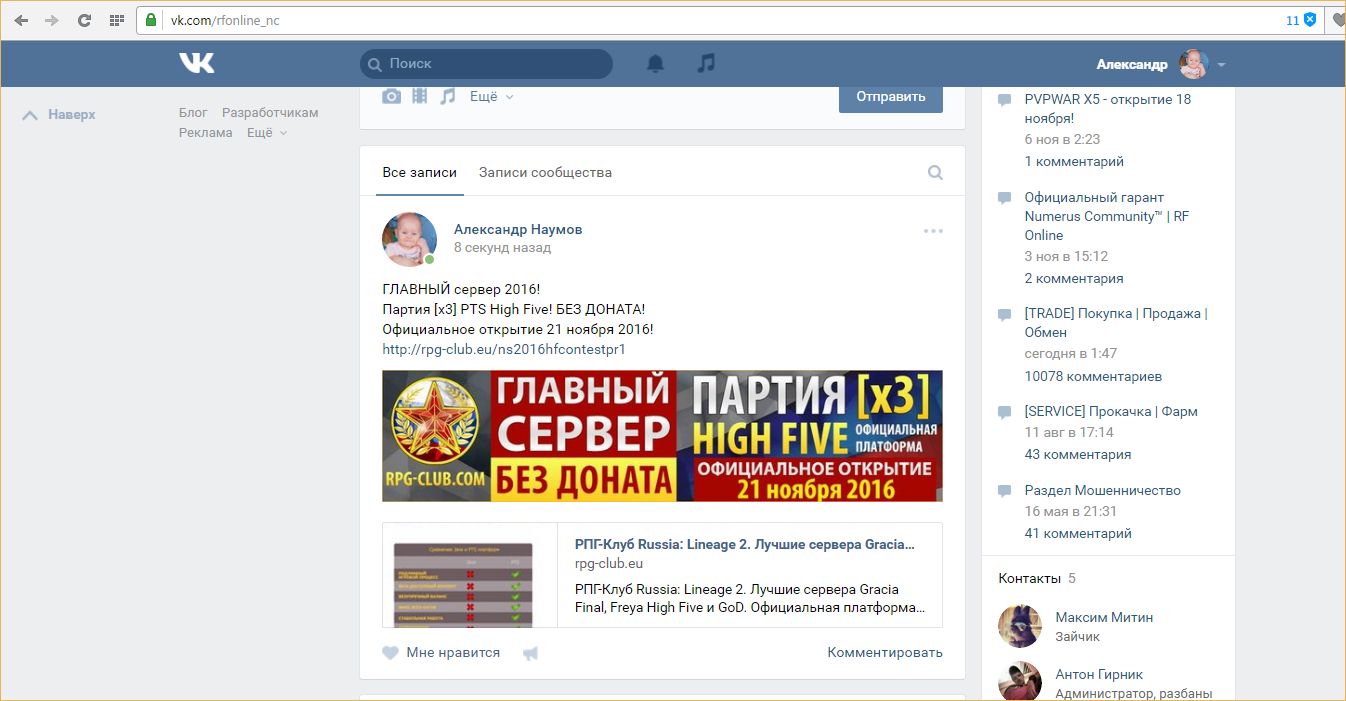Expand Ещё dropdown in post composer

click(491, 97)
